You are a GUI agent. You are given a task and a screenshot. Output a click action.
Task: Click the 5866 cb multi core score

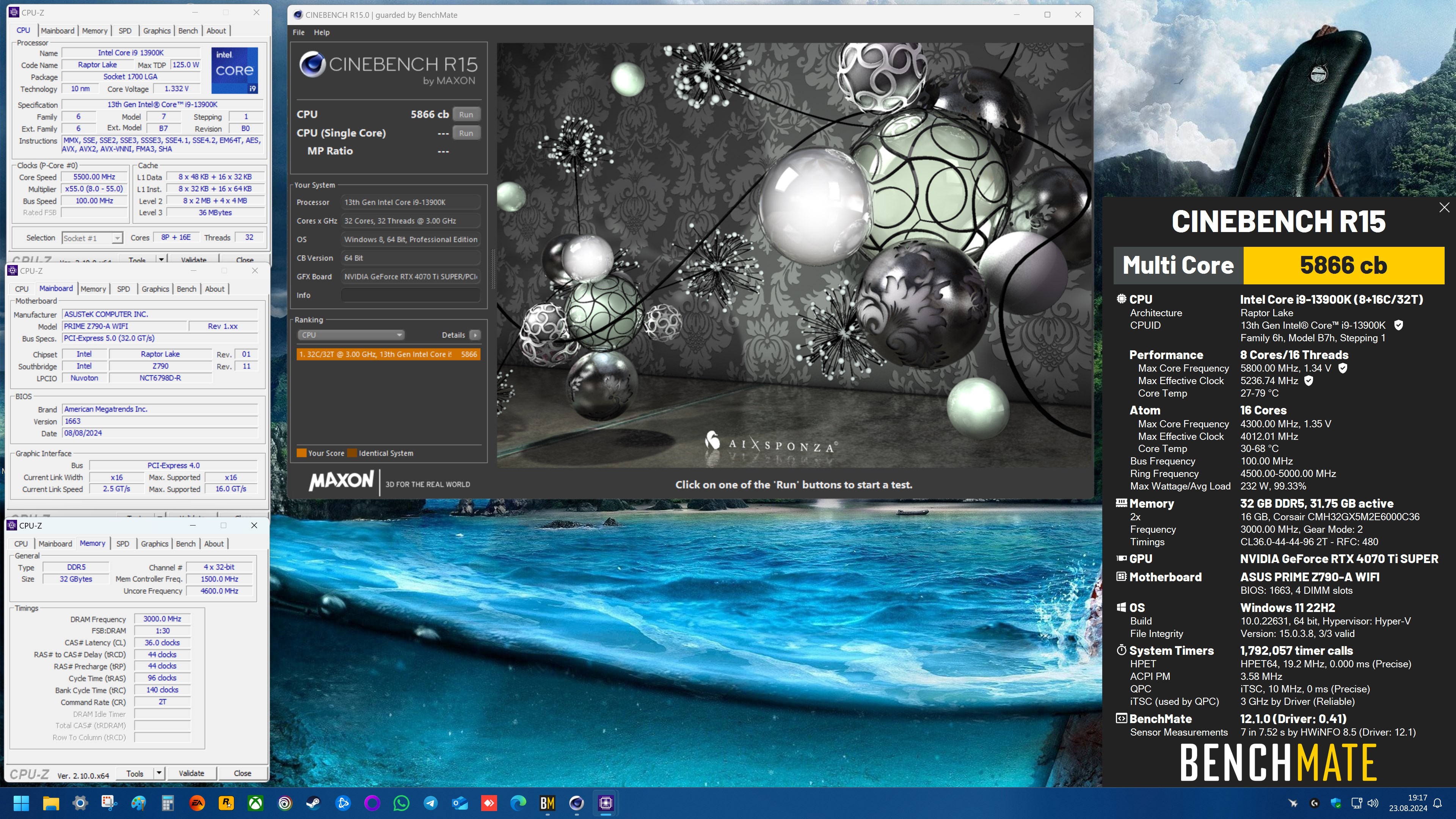click(1343, 265)
